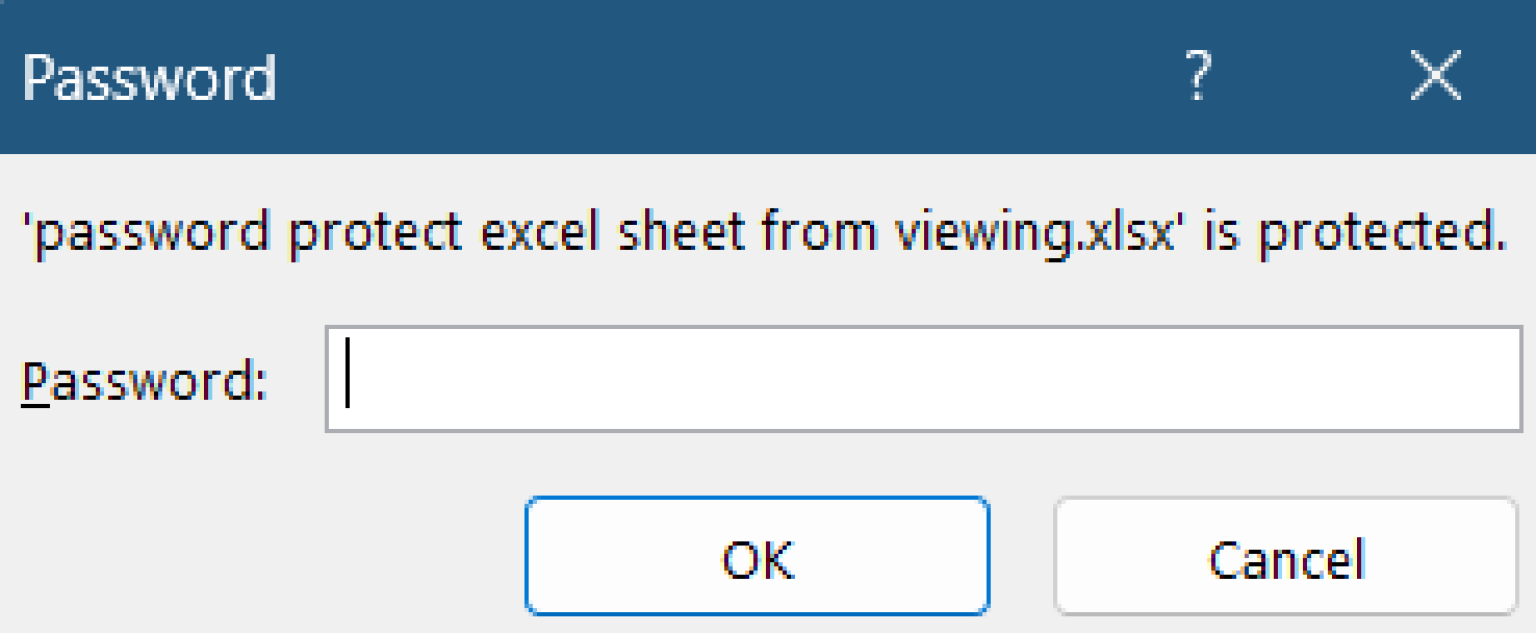Activate the highlighted default OK button

(757, 557)
